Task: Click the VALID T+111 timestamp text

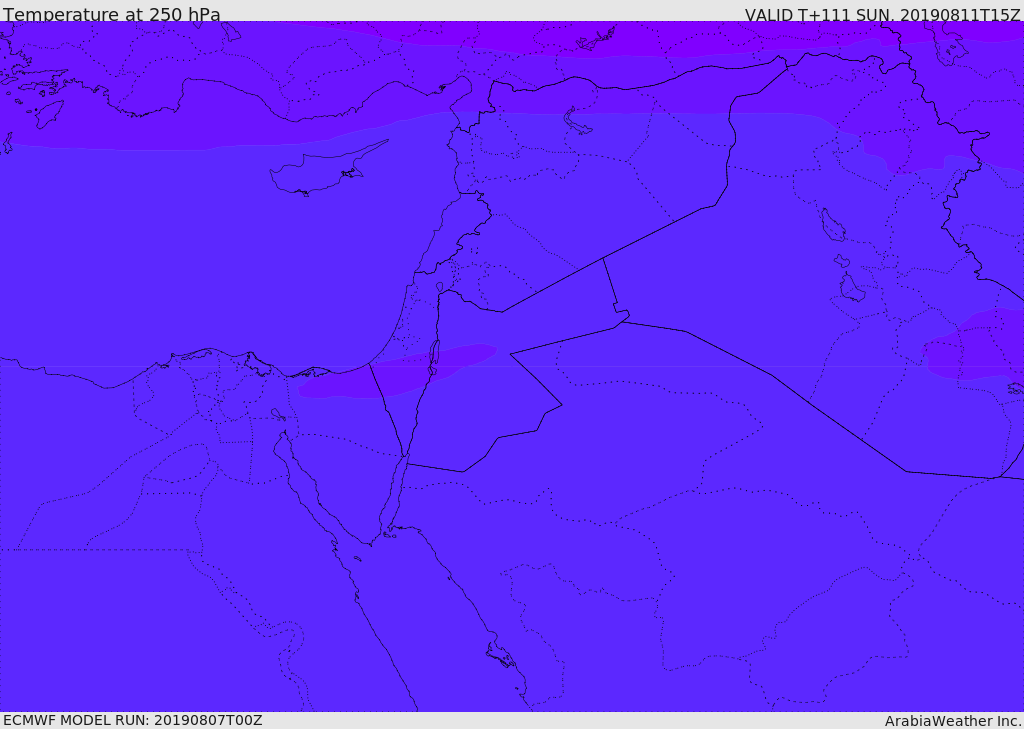Action: (882, 14)
